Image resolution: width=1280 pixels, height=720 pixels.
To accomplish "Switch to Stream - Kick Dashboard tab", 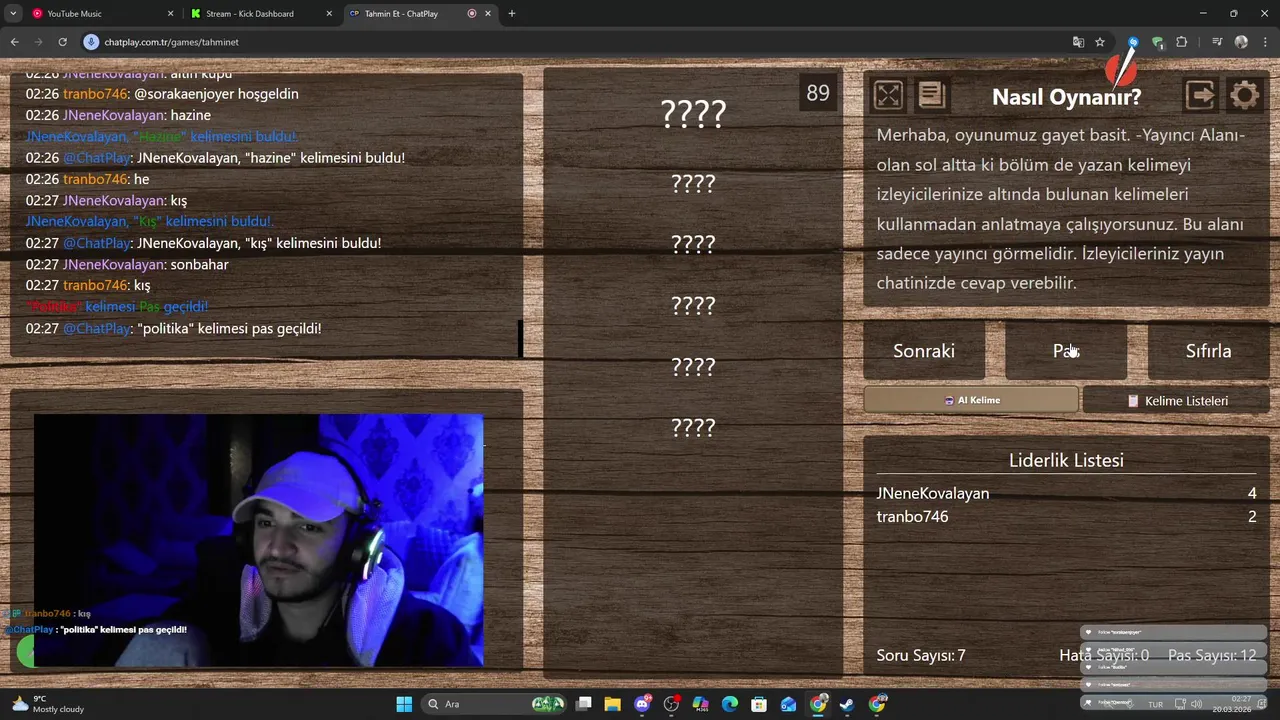I will click(x=260, y=14).
